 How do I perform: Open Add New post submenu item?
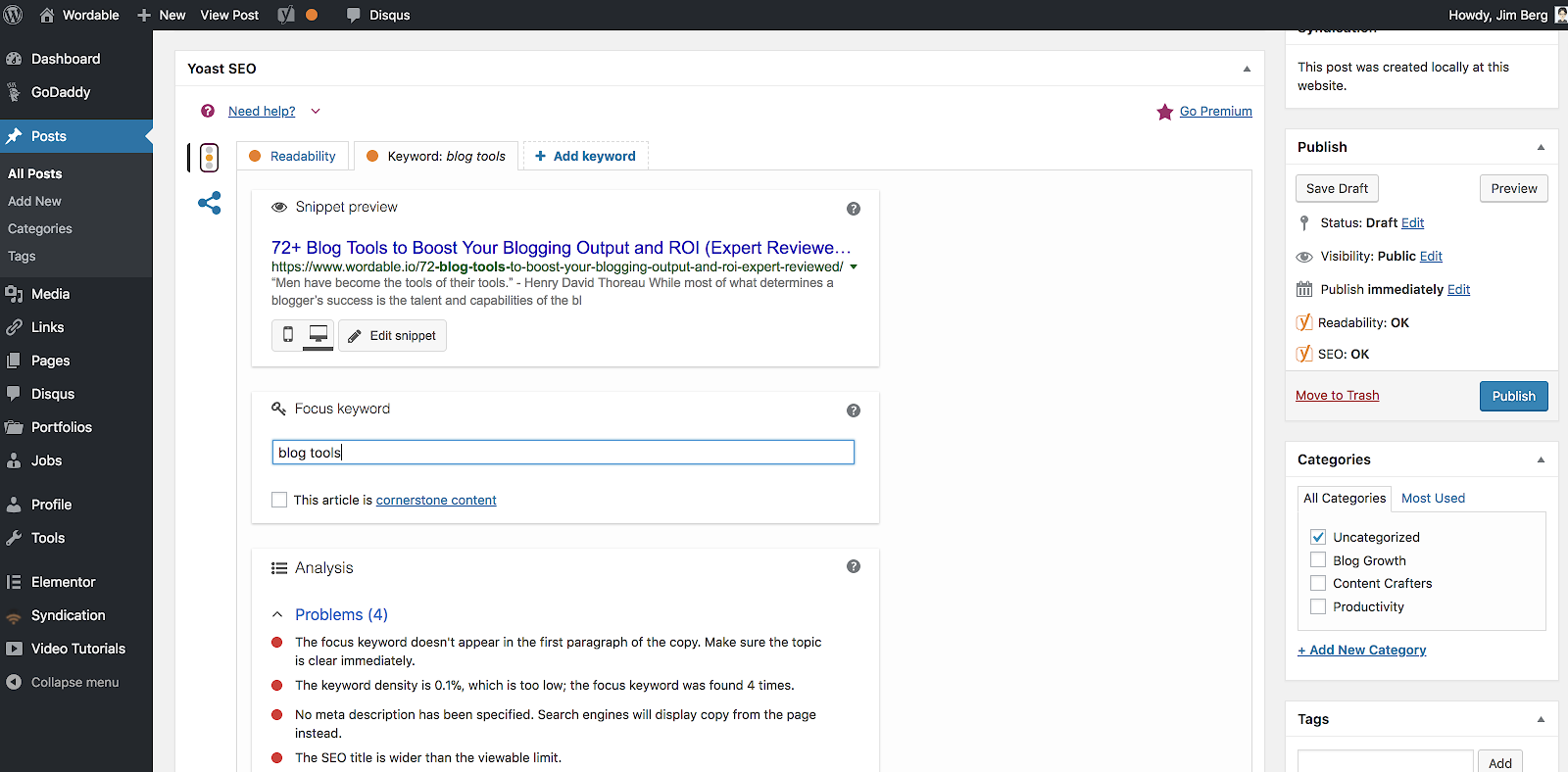pos(34,201)
